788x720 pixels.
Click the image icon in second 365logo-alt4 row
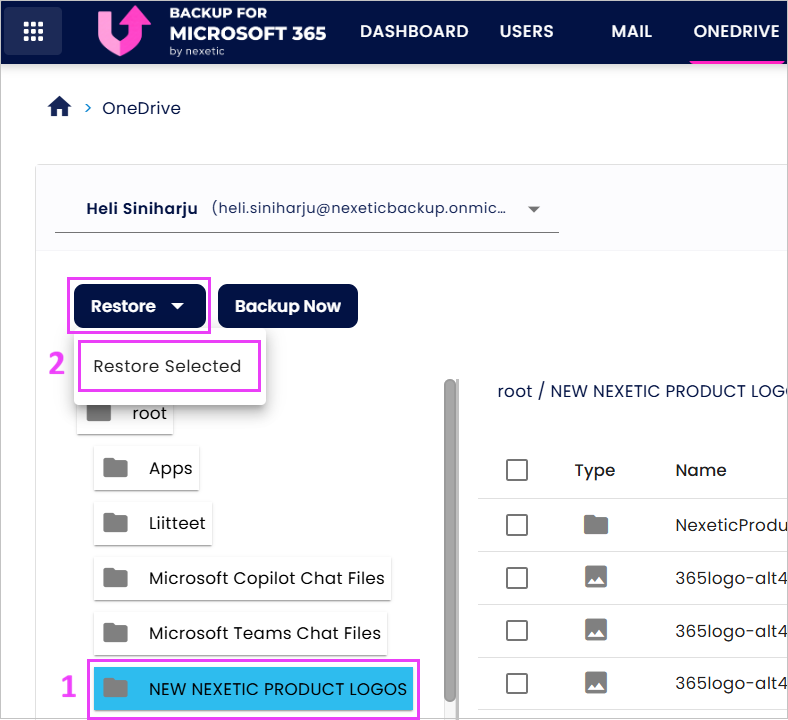pyautogui.click(x=596, y=630)
